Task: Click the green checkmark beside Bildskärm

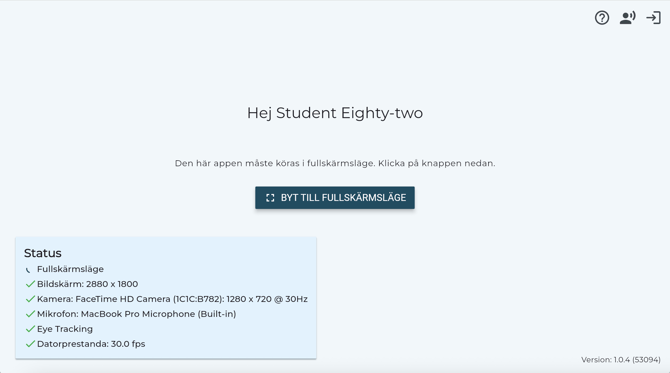Action: [30, 284]
